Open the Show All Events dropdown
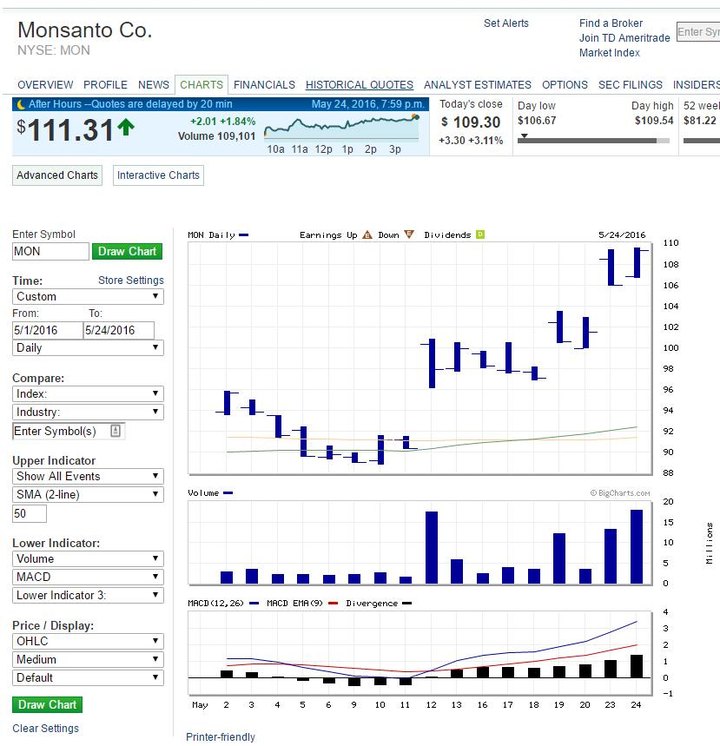 pyautogui.click(x=88, y=476)
